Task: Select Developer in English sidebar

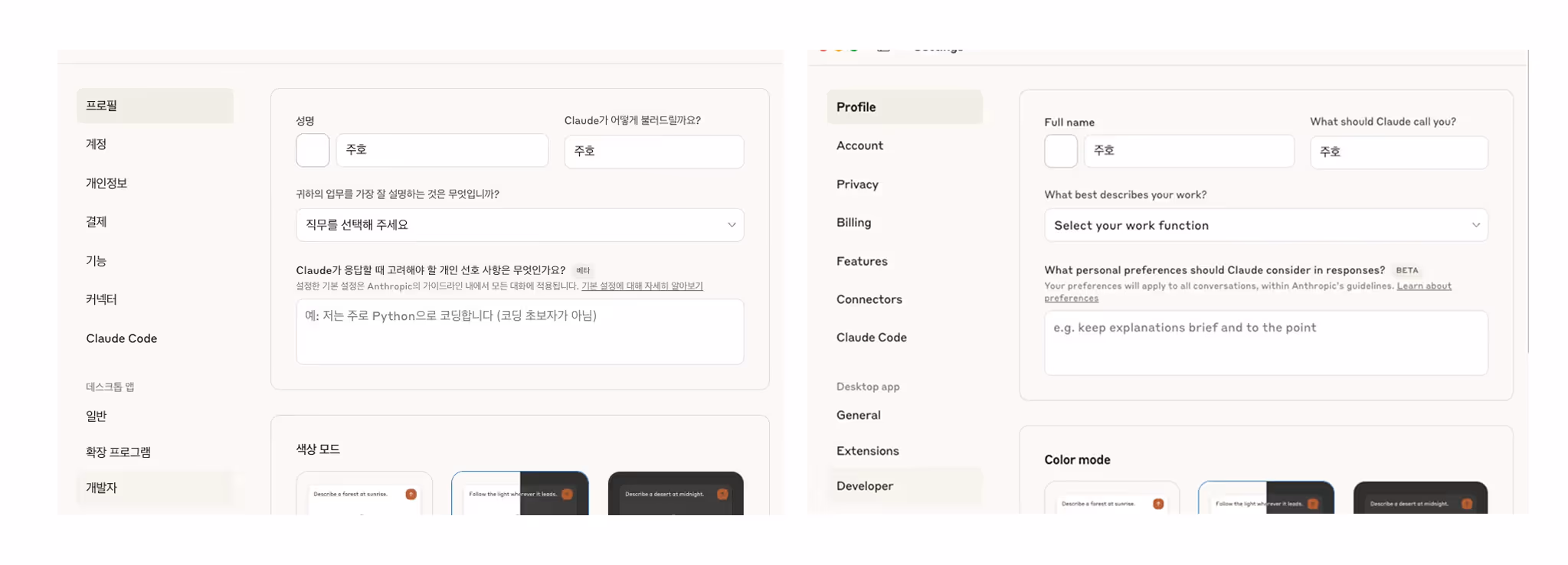Action: click(905, 486)
